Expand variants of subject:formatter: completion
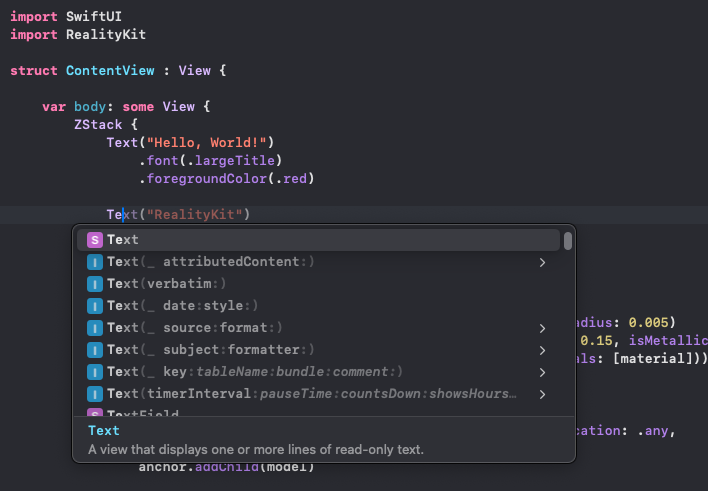Viewport: 708px width, 491px height. (542, 351)
